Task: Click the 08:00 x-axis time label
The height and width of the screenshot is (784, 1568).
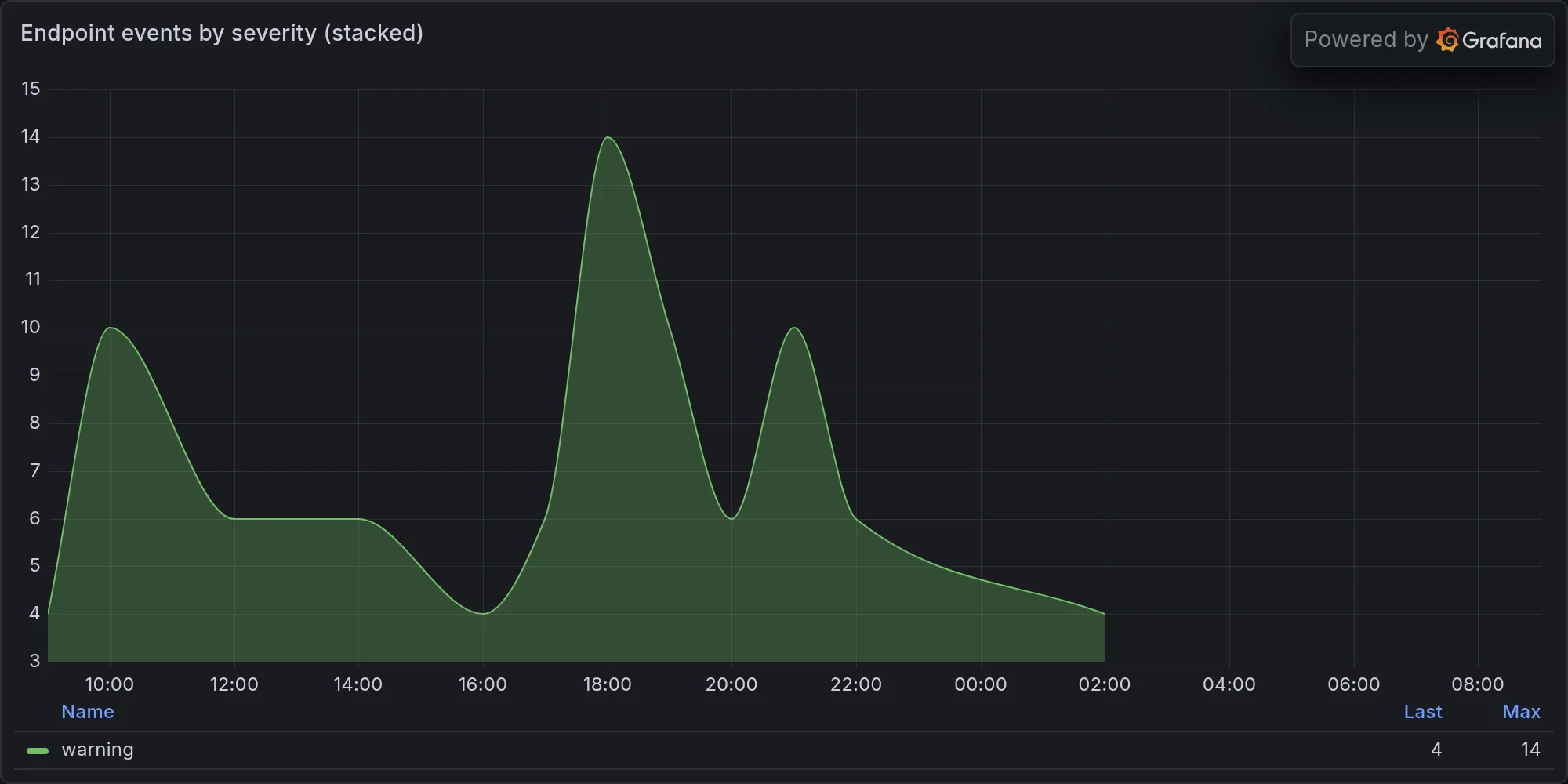Action: tap(1478, 684)
